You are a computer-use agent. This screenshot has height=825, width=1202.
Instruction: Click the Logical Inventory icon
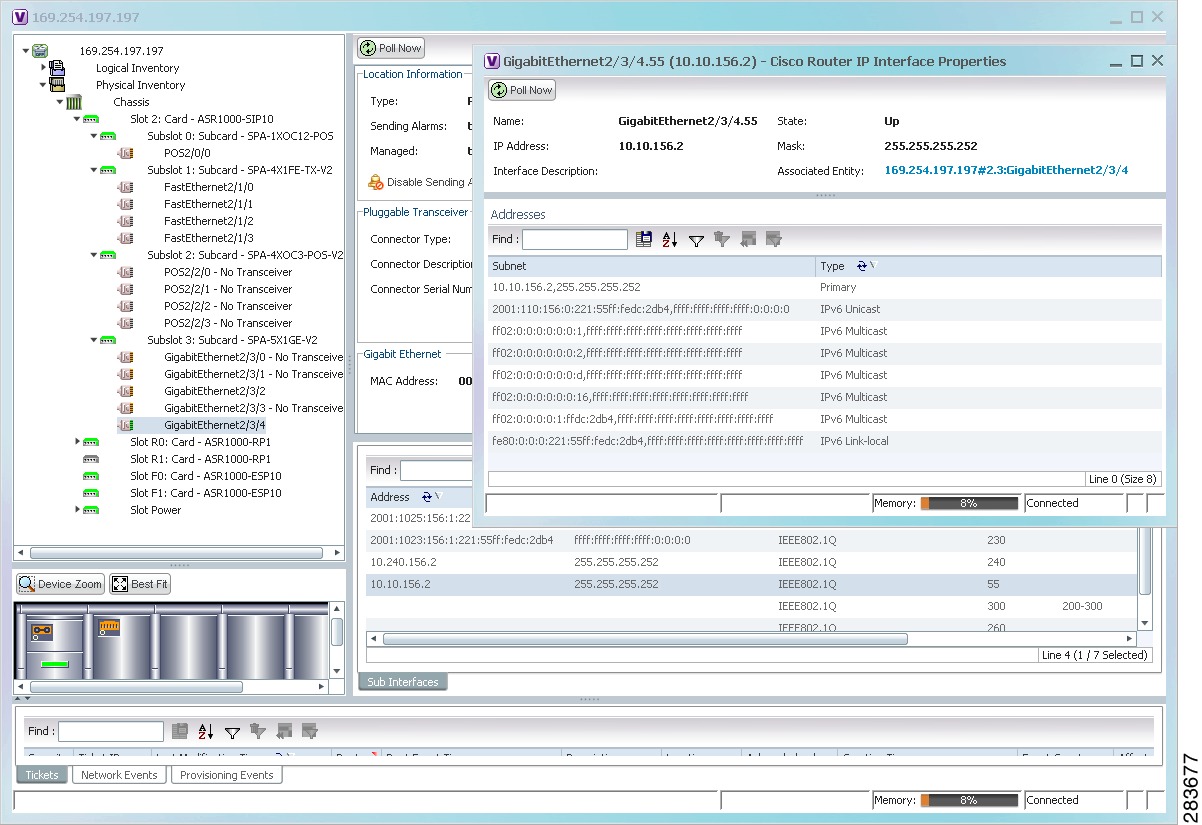(57, 68)
